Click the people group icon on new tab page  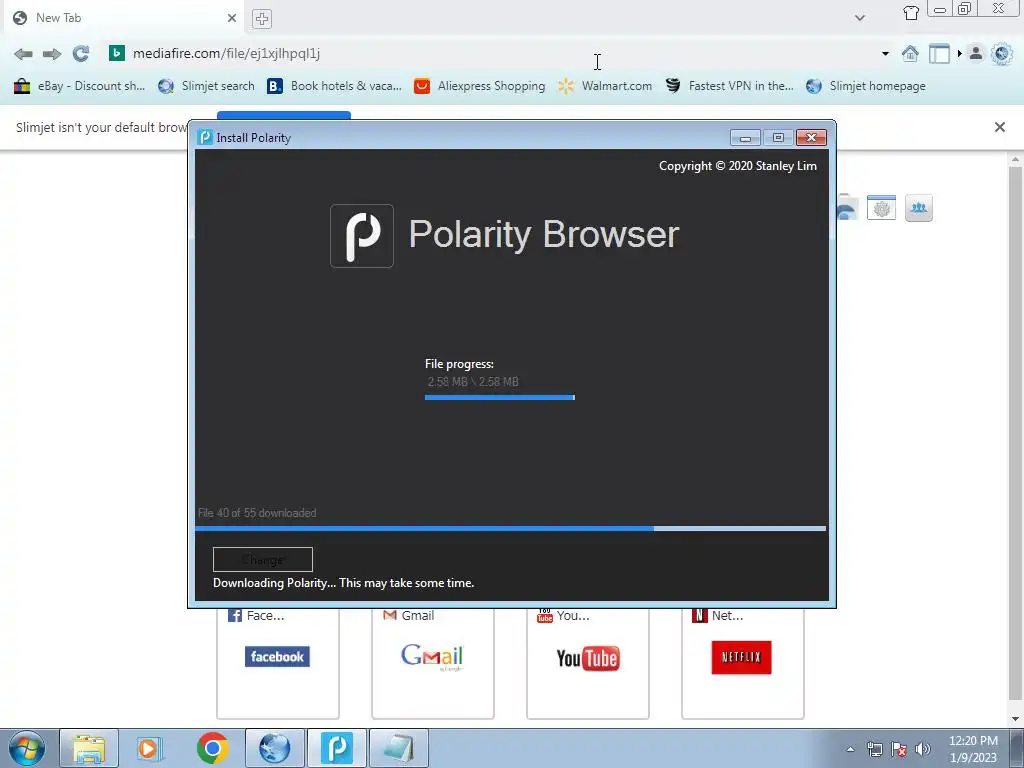(918, 208)
